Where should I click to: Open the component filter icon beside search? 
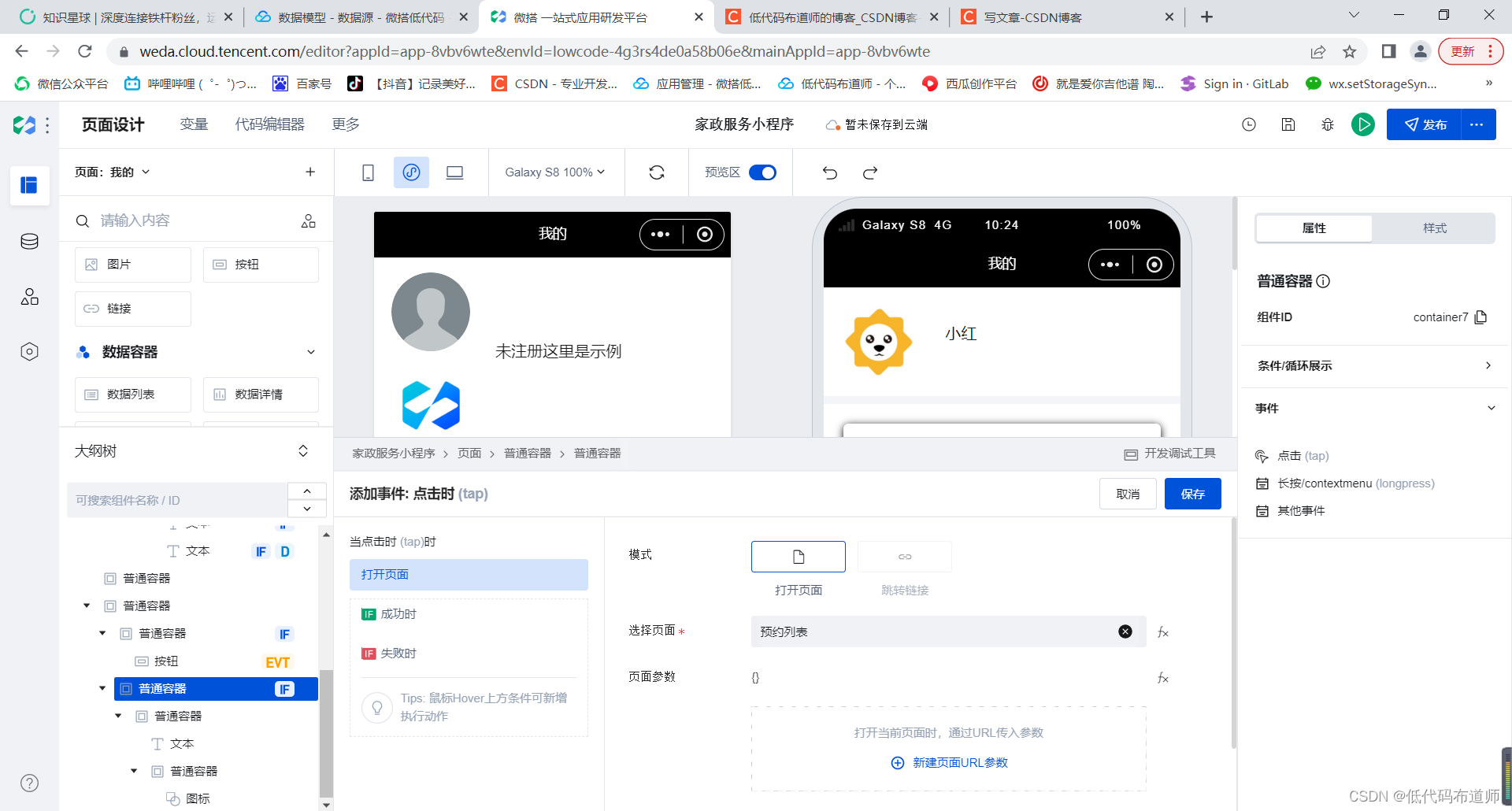pos(309,220)
